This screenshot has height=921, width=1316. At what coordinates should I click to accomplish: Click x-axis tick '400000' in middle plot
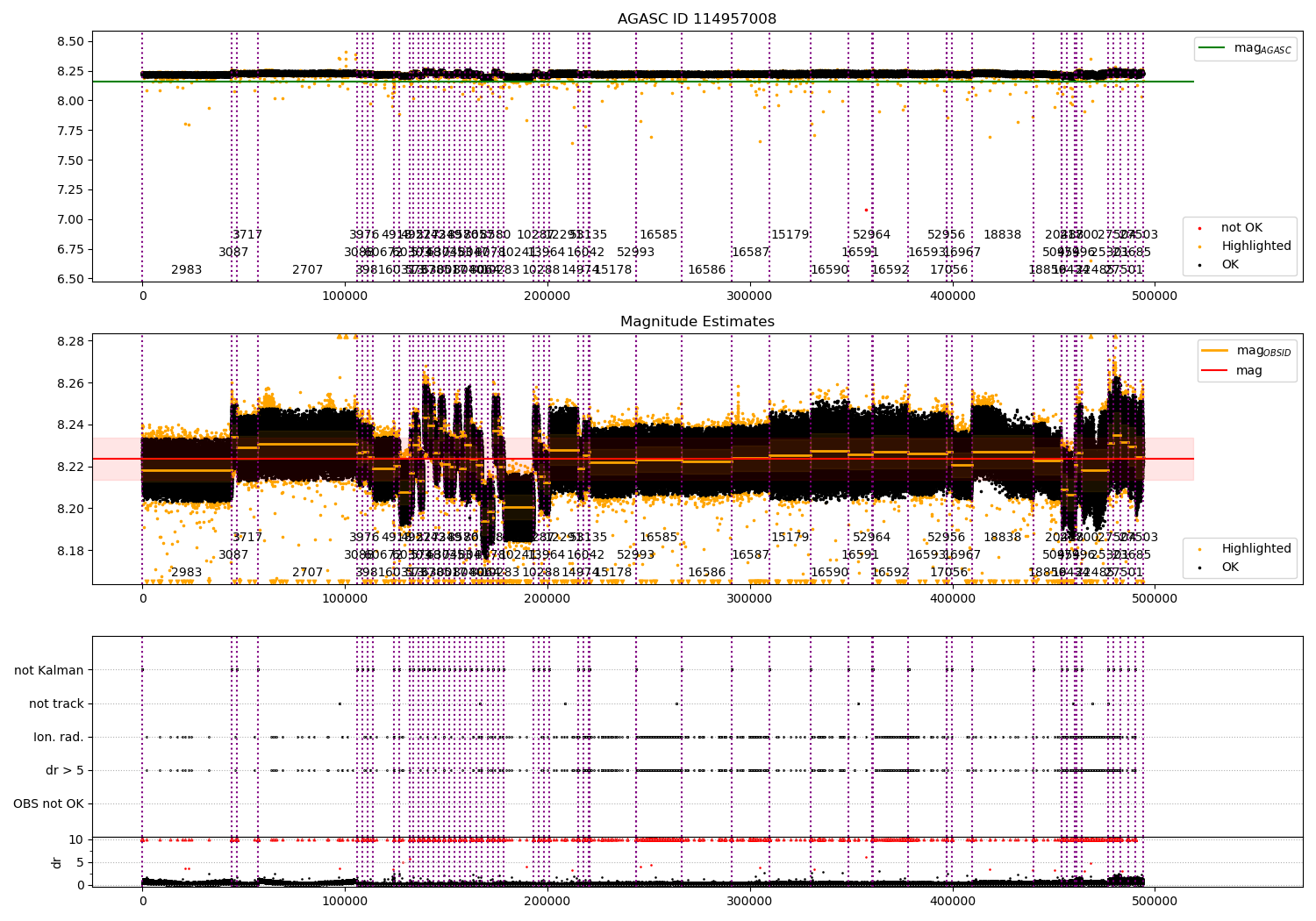tap(952, 599)
